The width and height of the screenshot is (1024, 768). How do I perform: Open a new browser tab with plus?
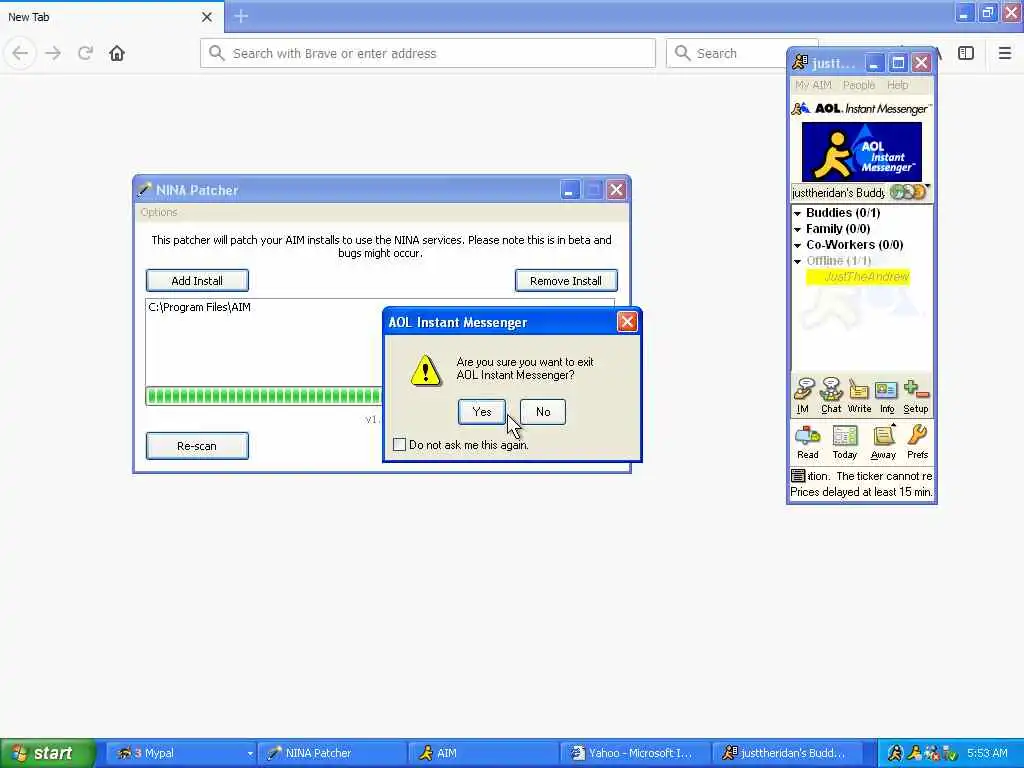pyautogui.click(x=241, y=16)
